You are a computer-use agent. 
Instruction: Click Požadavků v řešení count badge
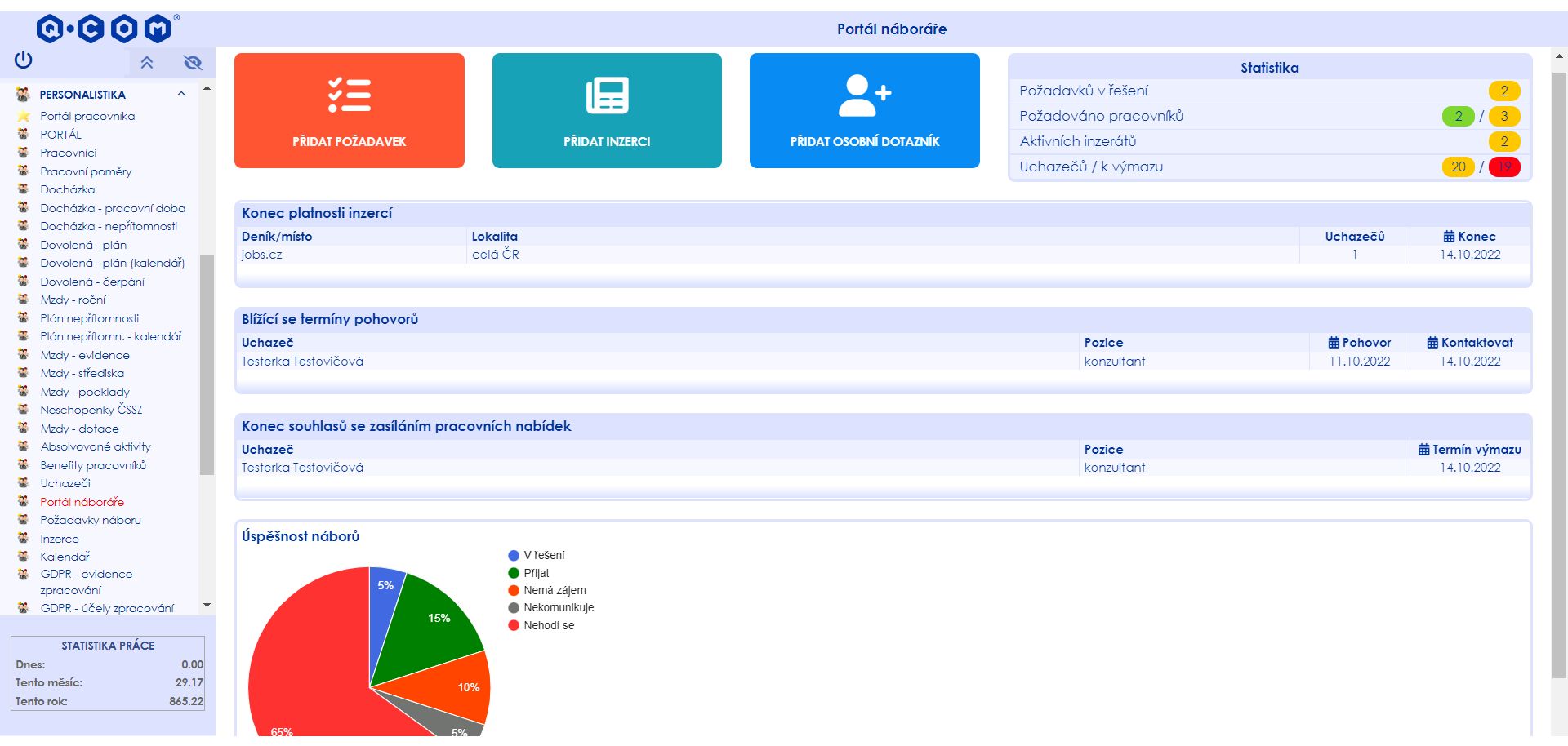(1503, 91)
